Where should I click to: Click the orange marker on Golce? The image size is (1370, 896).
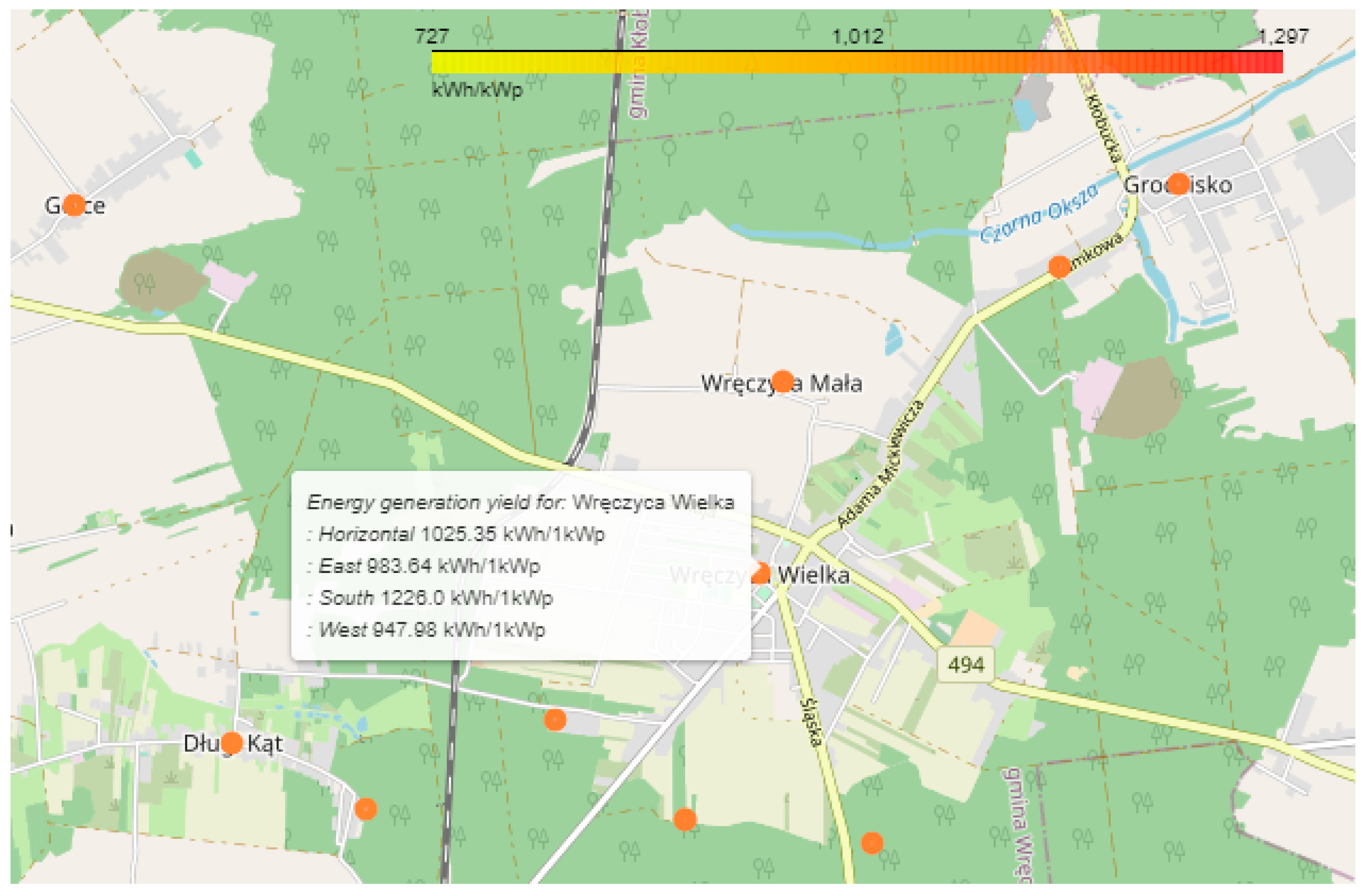click(x=74, y=205)
